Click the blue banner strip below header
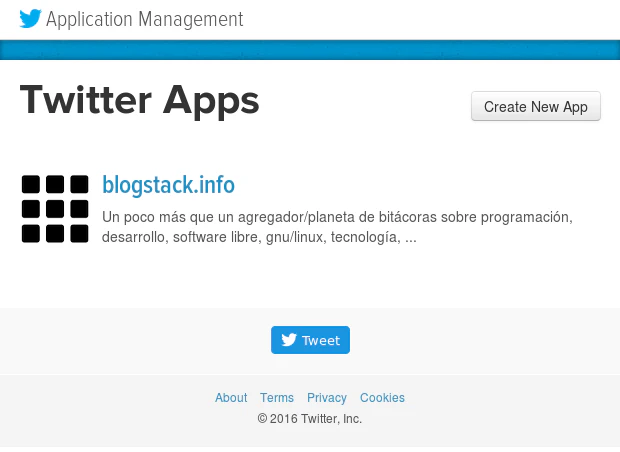 [x=310, y=50]
